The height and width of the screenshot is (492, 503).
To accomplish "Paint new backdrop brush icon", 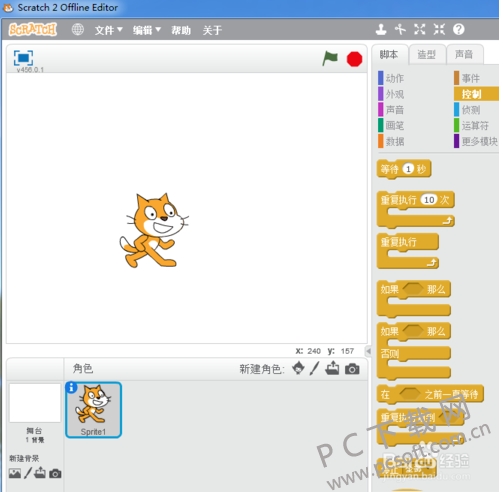I will [x=28, y=473].
